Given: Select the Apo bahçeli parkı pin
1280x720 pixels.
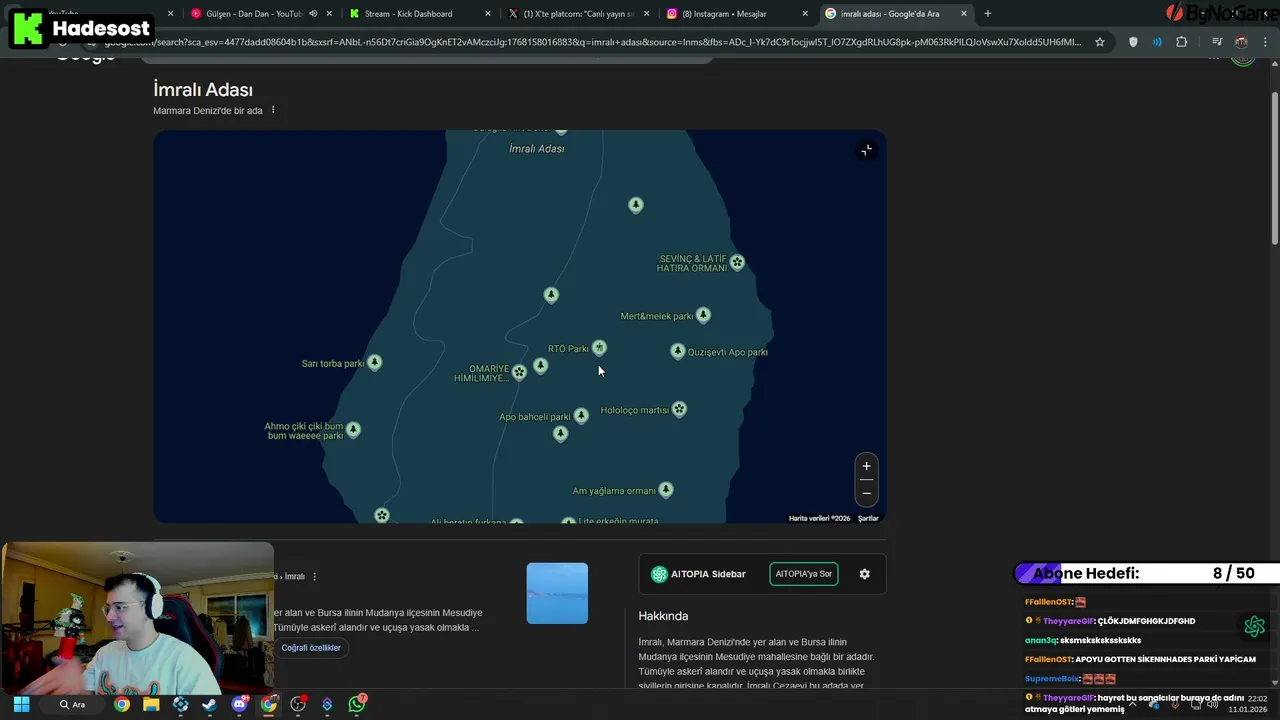Looking at the screenshot, I should tap(581, 415).
